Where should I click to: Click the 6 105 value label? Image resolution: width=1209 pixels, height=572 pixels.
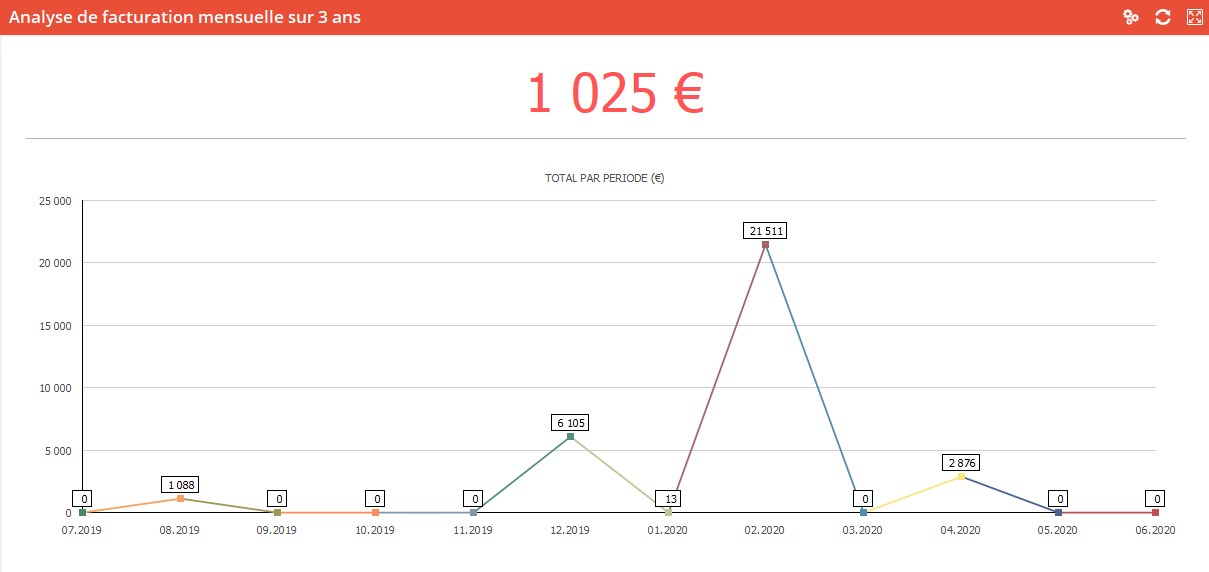(x=570, y=423)
